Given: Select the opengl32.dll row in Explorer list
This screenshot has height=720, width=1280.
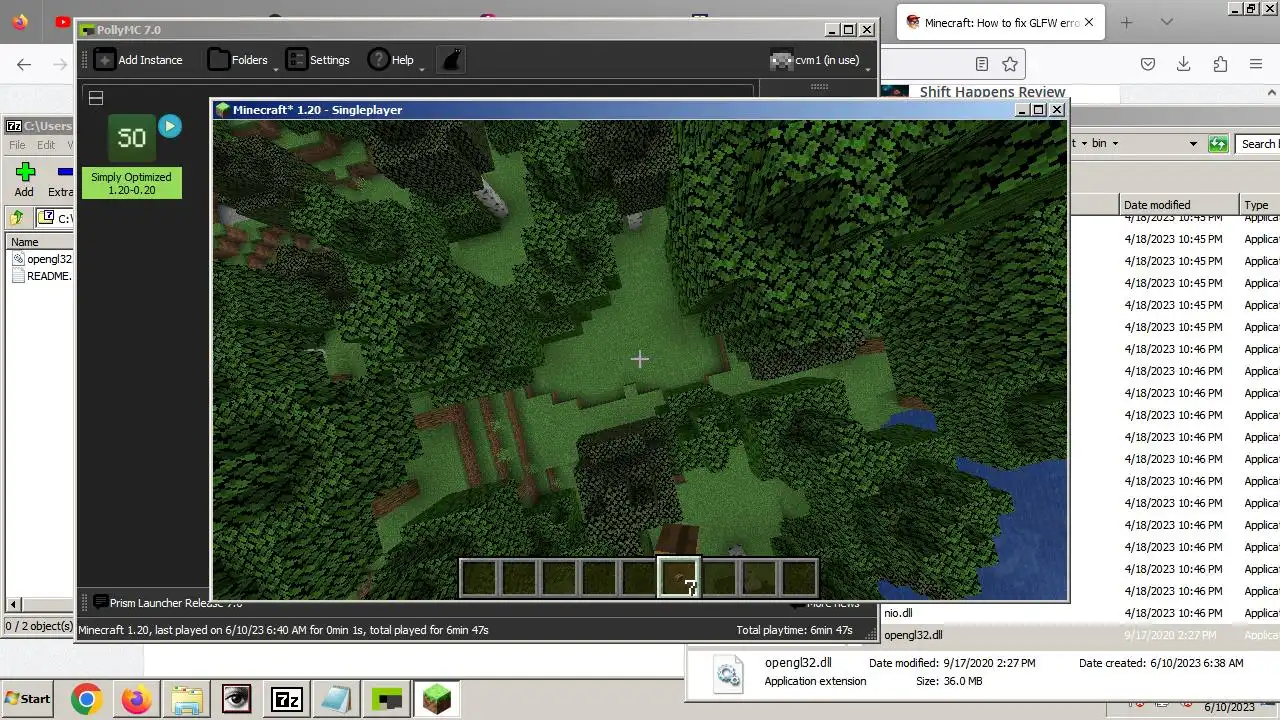Looking at the screenshot, I should click(1080, 635).
